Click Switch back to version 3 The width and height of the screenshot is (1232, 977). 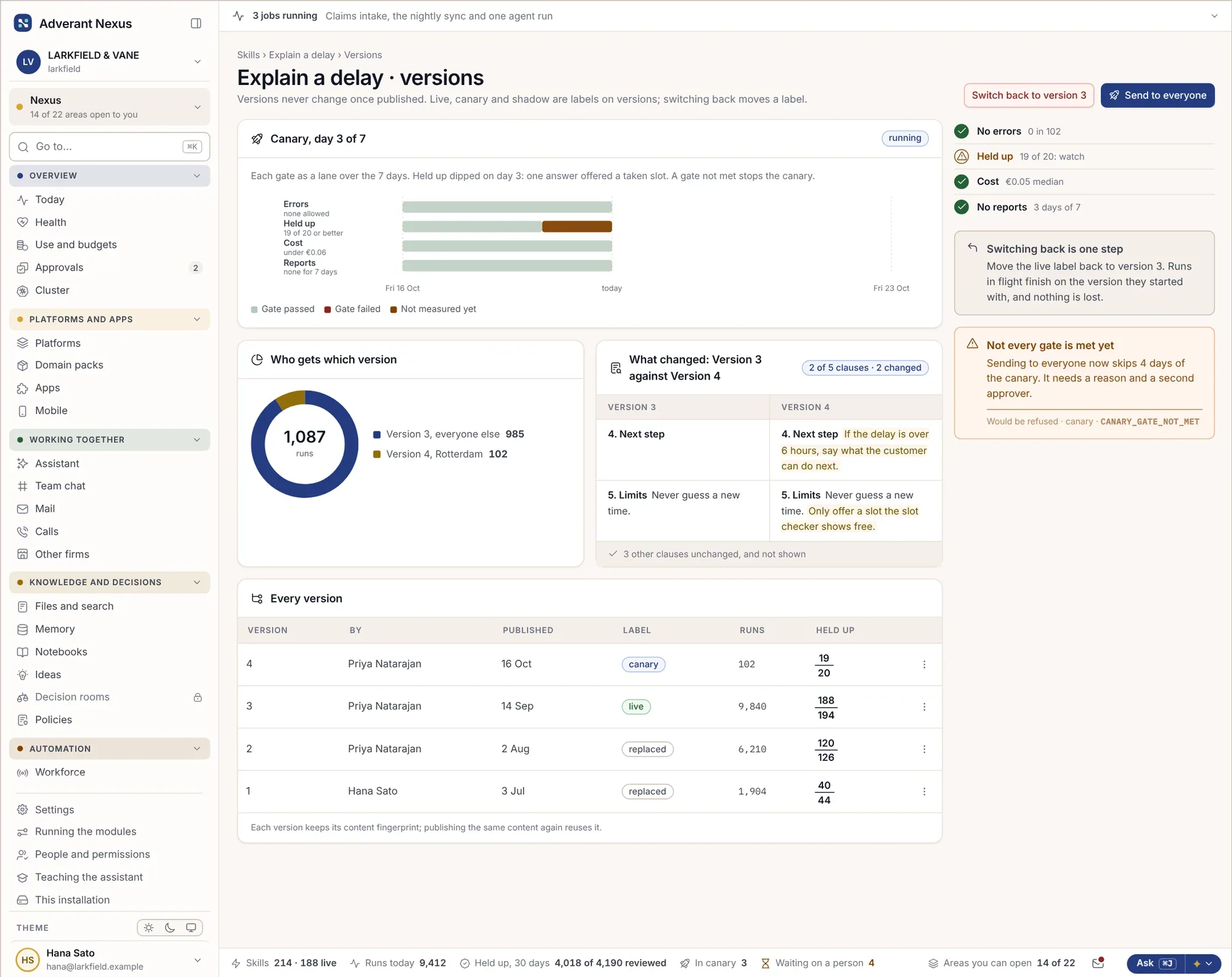pyautogui.click(x=1029, y=95)
